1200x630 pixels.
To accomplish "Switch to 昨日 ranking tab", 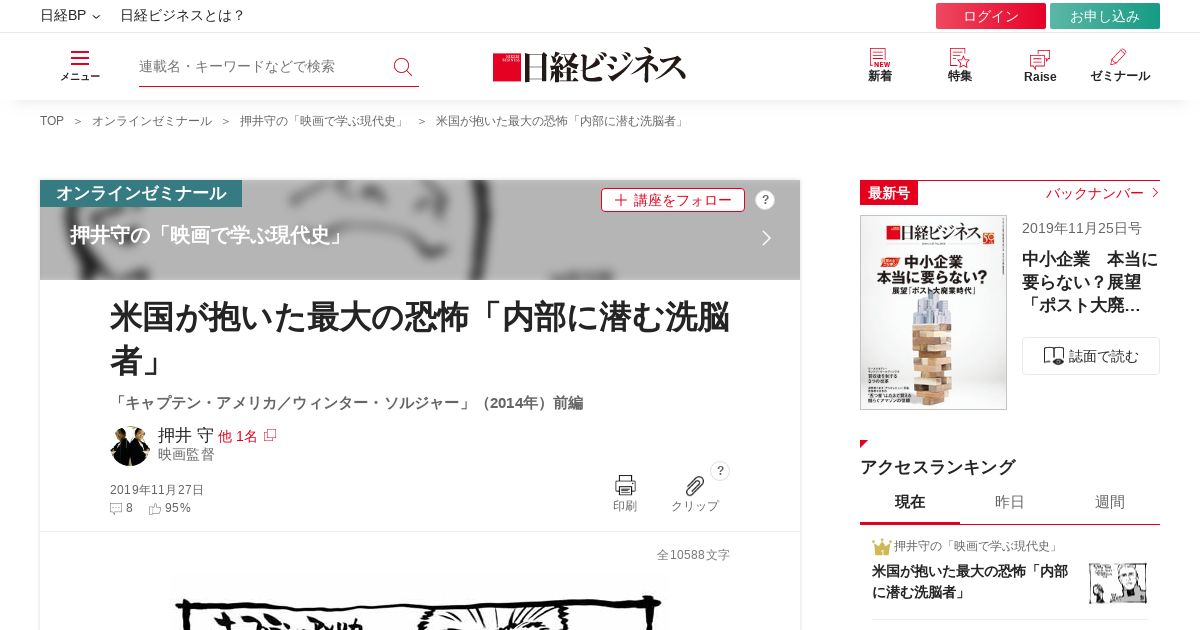I will pyautogui.click(x=1010, y=502).
